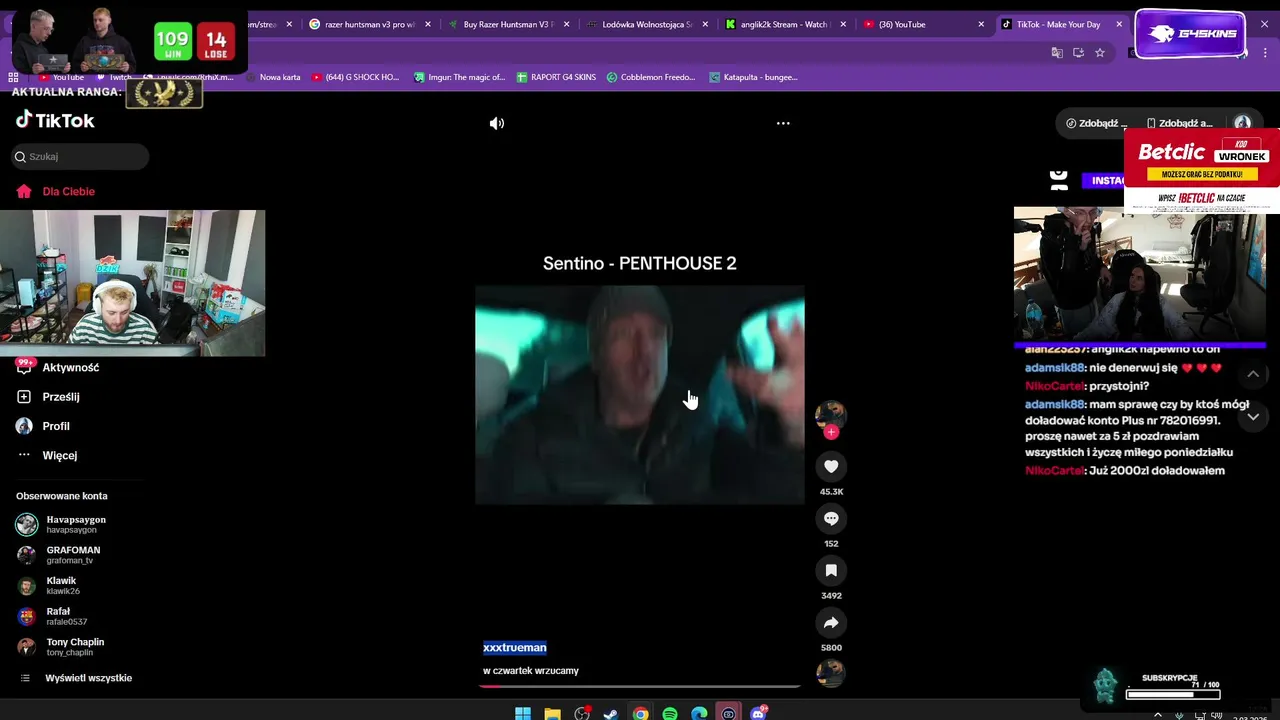The image size is (1280, 720).
Task: Open profile avatar in TikTok header
Action: pyautogui.click(x=1242, y=123)
